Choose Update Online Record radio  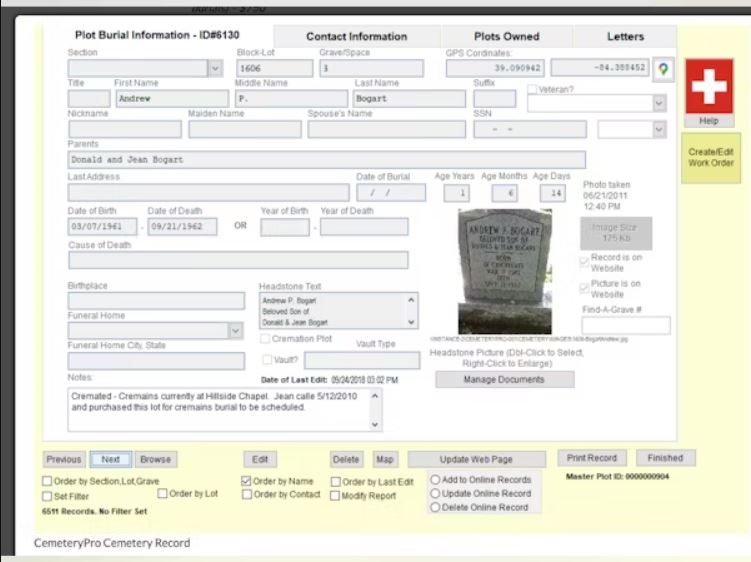435,493
